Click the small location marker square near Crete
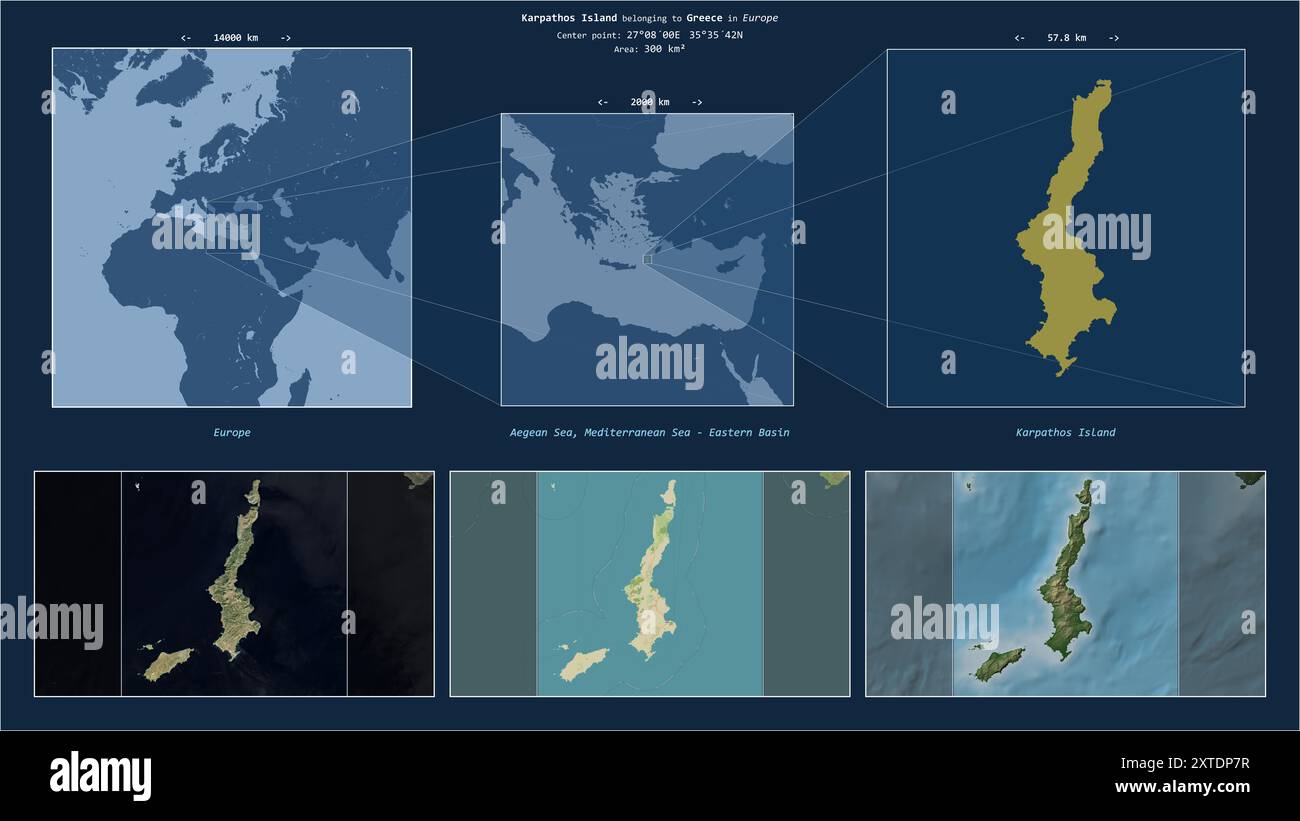1300x821 pixels. pyautogui.click(x=648, y=259)
